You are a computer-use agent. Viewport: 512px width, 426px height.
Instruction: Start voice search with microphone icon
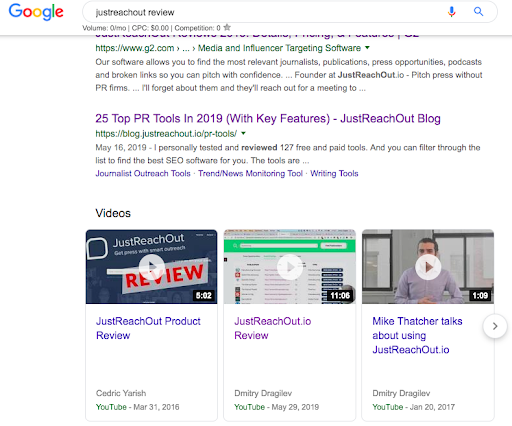(451, 12)
